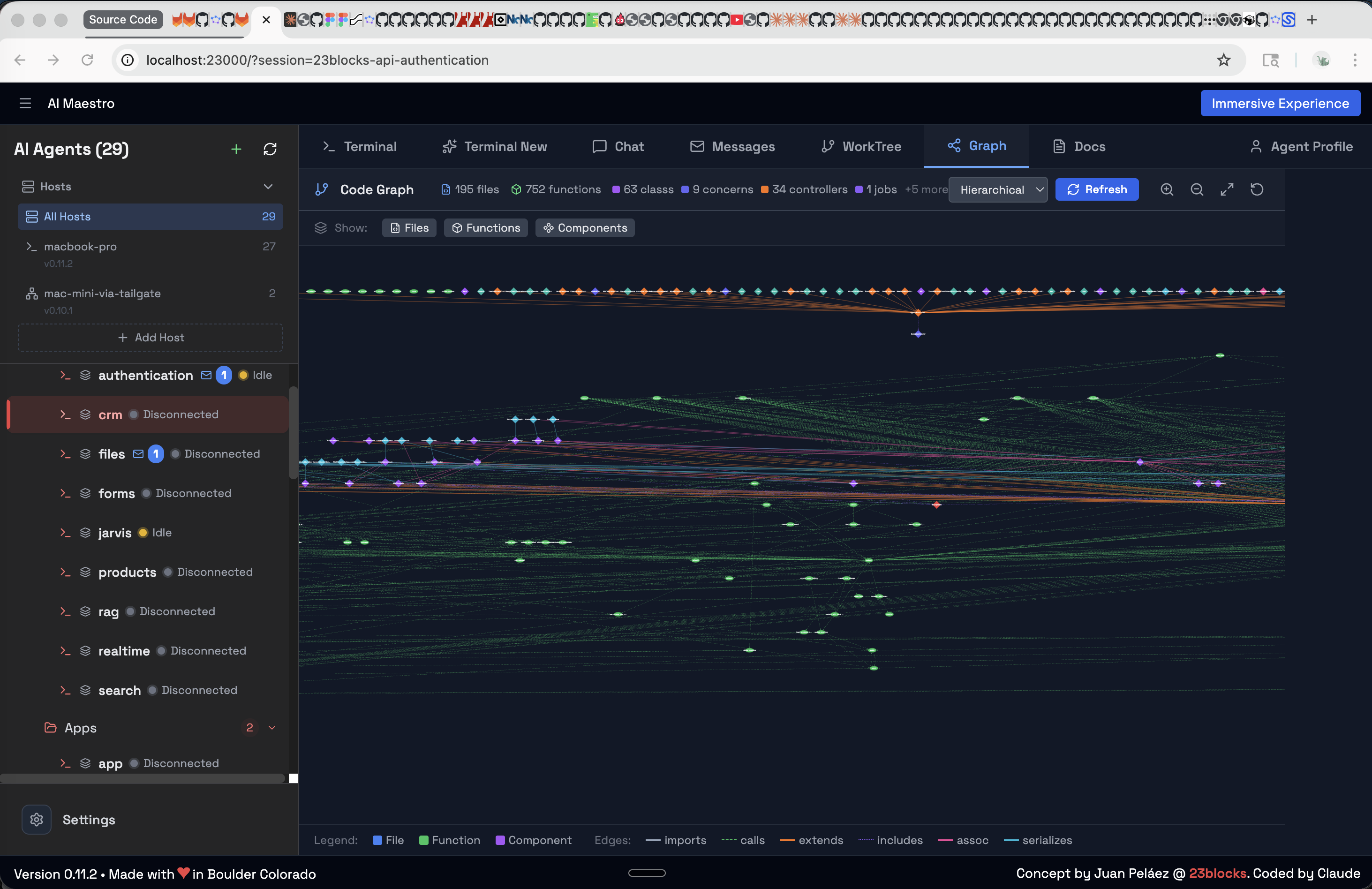Screen dimensions: 1372x889
Task: Click the Refresh button in the graph toolbar
Action: (1096, 189)
